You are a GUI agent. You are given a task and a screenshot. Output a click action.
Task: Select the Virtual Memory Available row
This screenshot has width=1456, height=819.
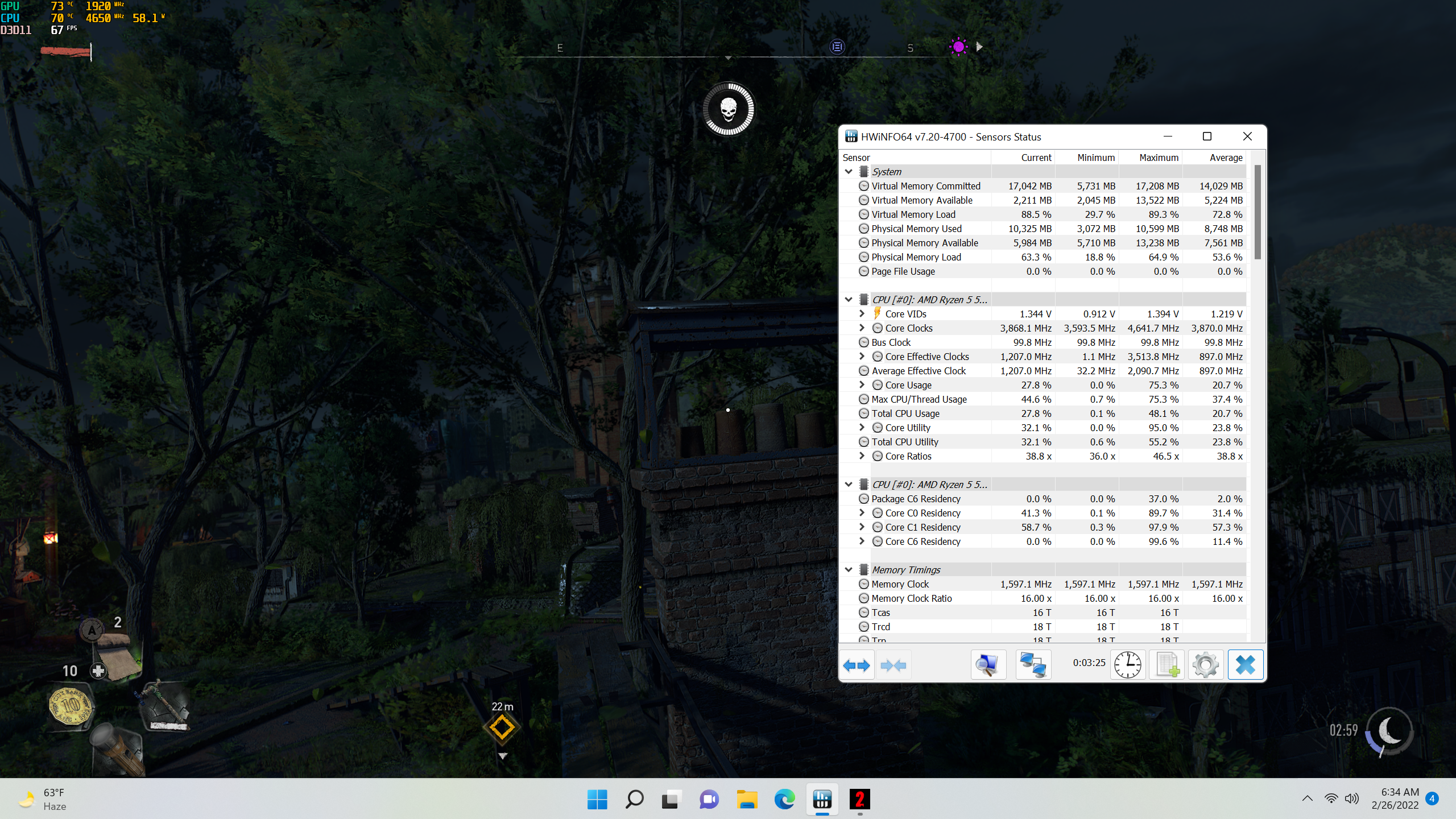(x=1043, y=200)
